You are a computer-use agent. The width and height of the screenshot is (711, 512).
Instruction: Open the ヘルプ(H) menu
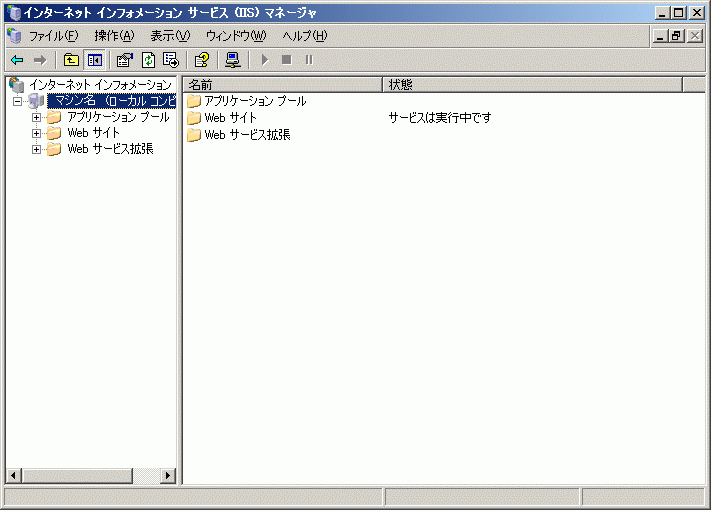[x=305, y=36]
